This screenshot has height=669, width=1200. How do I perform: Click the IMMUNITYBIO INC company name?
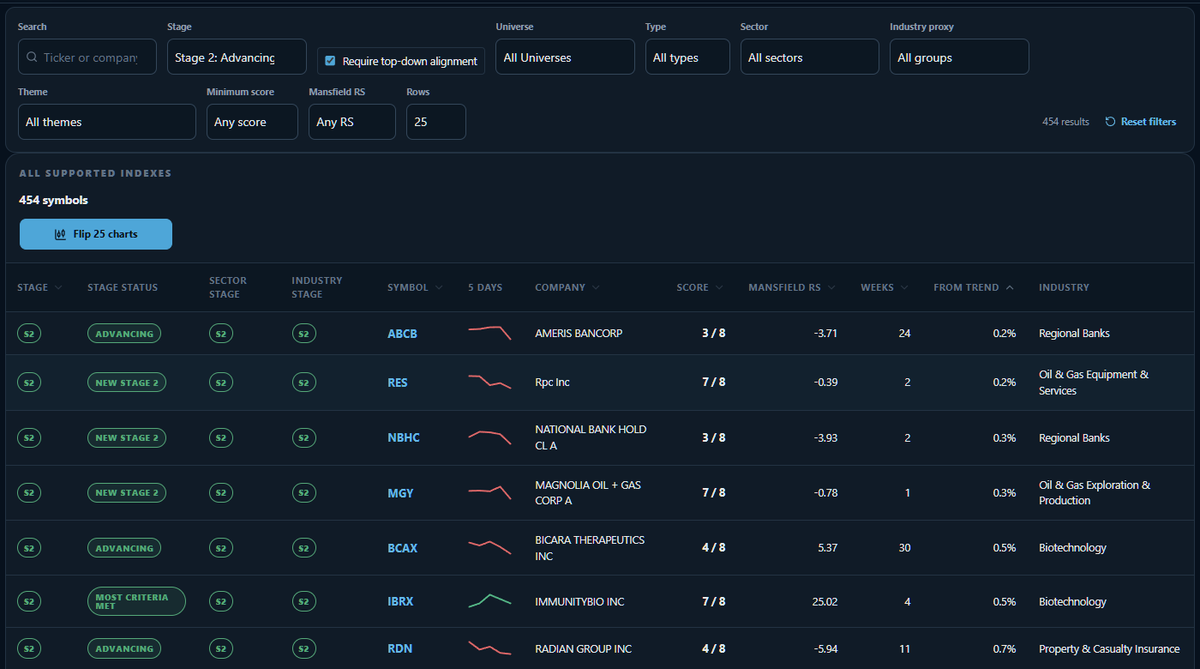[x=579, y=601]
